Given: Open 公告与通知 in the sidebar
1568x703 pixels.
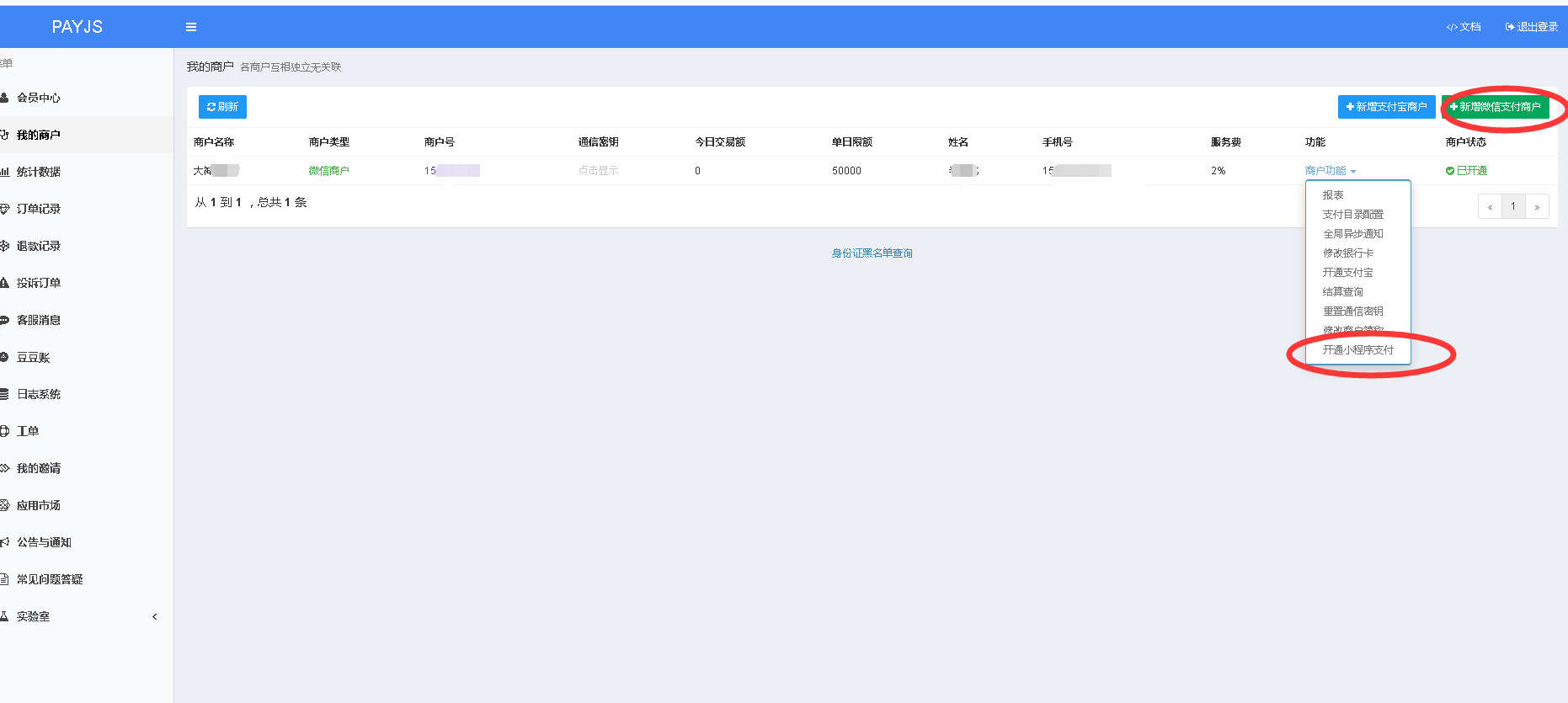Looking at the screenshot, I should click(87, 542).
